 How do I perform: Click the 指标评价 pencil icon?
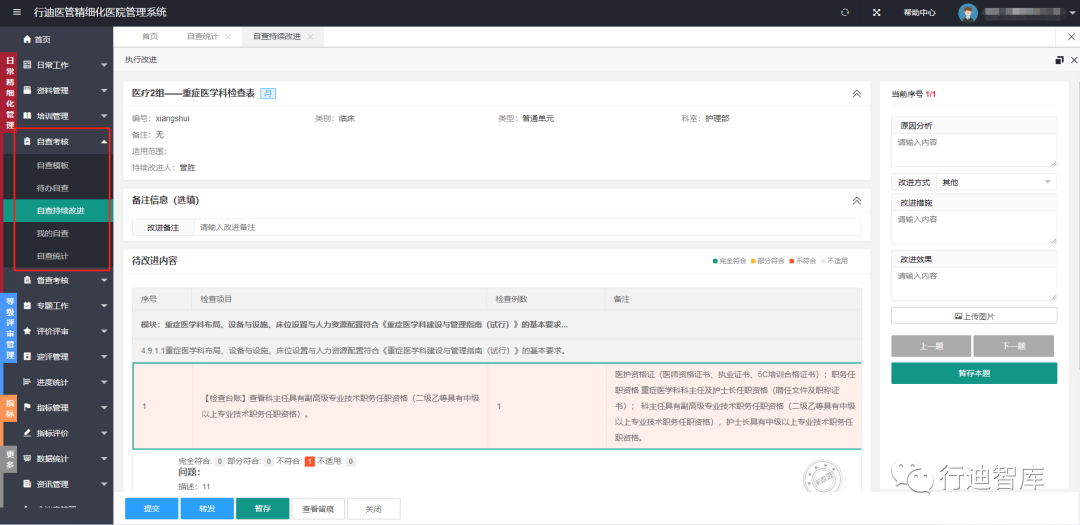click(x=27, y=433)
